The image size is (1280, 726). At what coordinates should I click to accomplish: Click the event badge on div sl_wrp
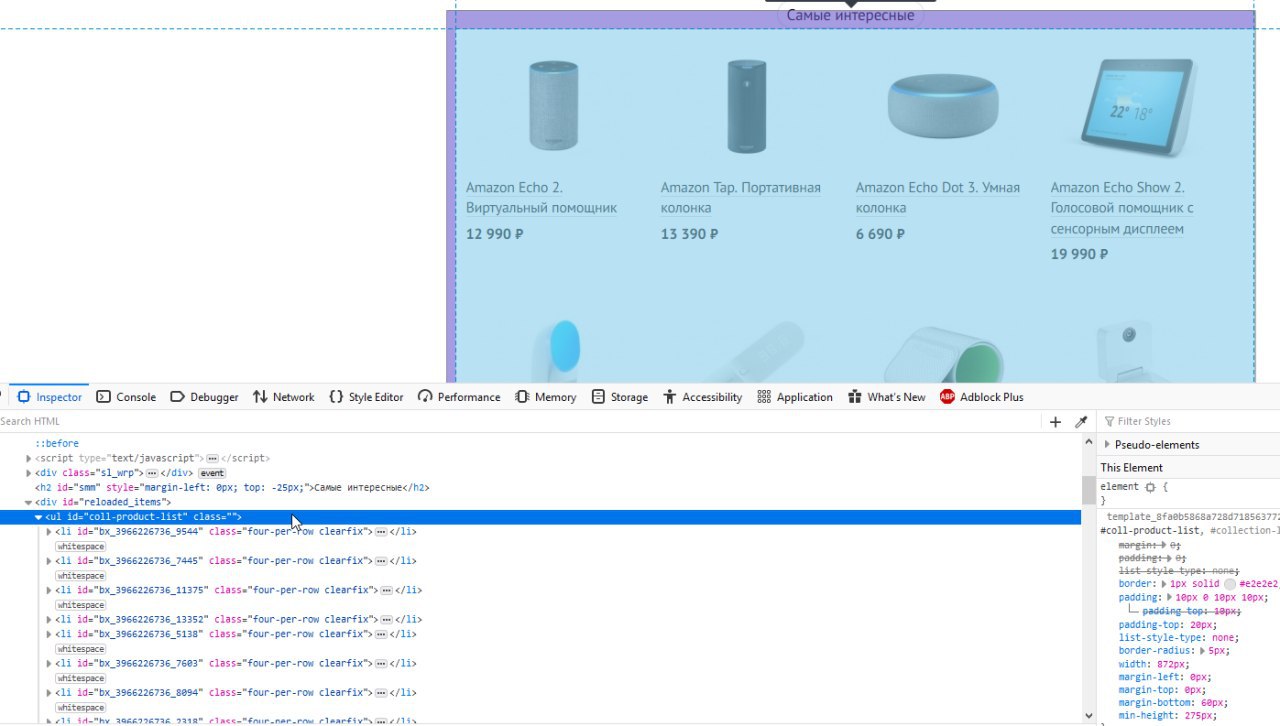pos(212,473)
